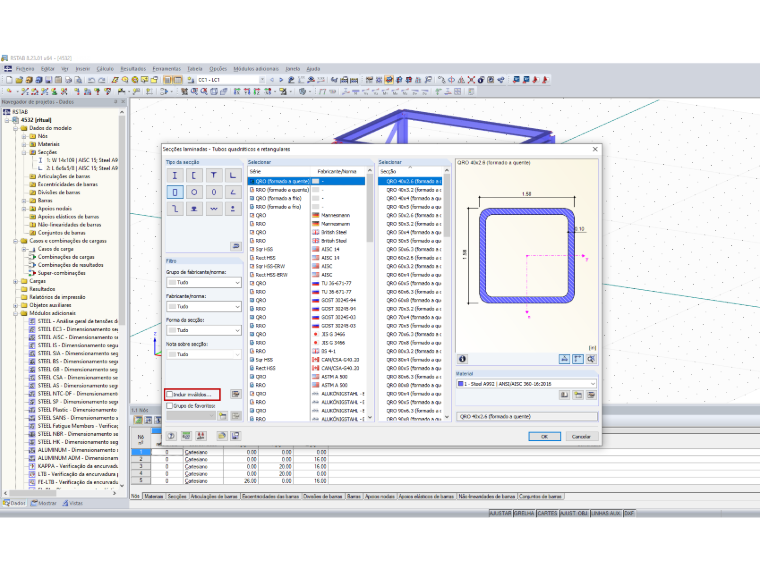Click the New file icon in the main toolbar
The width and height of the screenshot is (760, 570).
[x=9, y=80]
